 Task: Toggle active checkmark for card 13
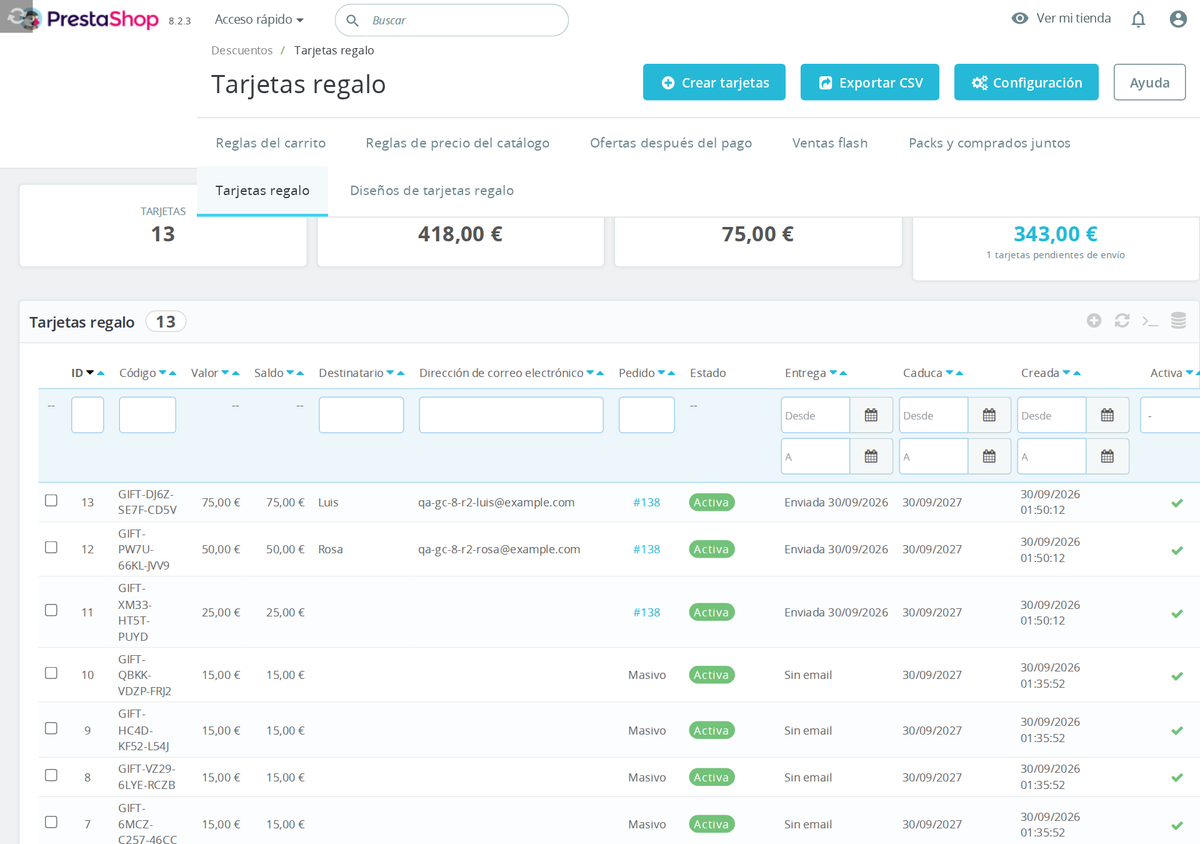point(1177,503)
